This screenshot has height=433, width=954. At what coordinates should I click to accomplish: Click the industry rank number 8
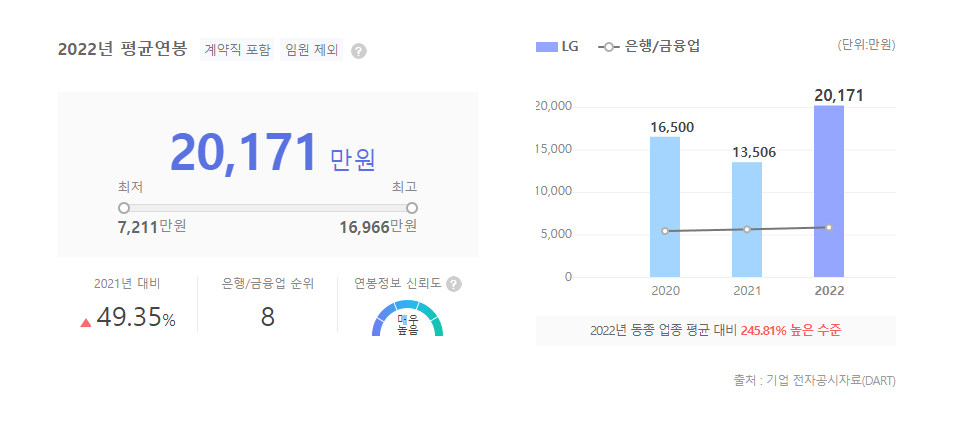[x=268, y=317]
